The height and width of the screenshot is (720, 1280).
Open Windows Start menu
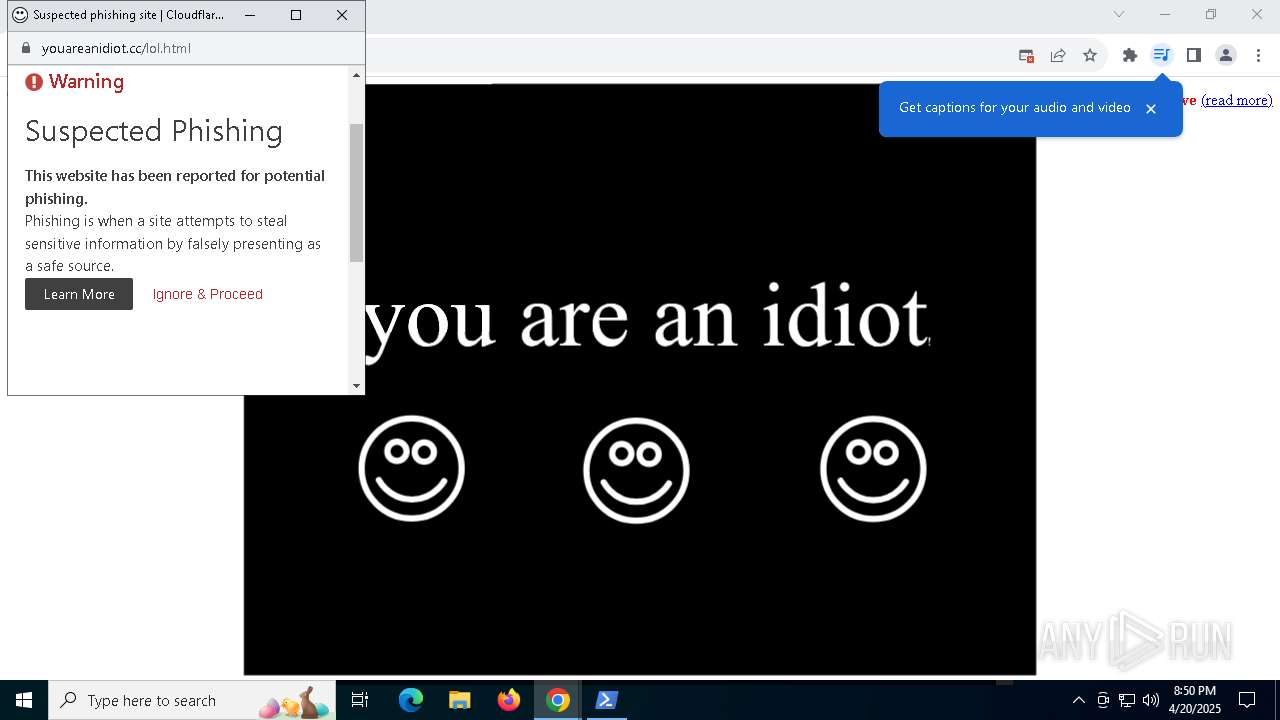click(24, 700)
